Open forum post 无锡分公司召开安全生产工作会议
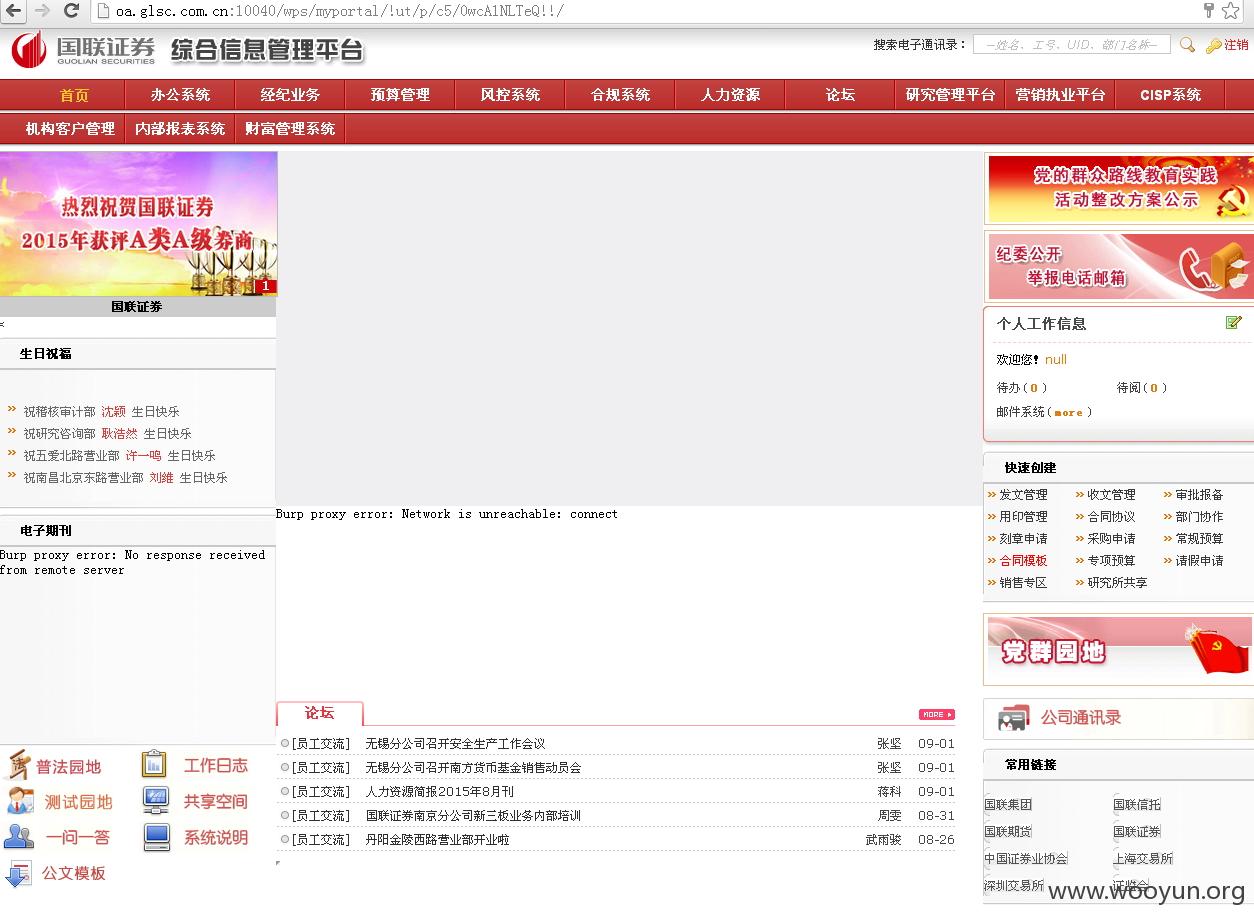Viewport: 1254px width, 920px height. pos(455,744)
